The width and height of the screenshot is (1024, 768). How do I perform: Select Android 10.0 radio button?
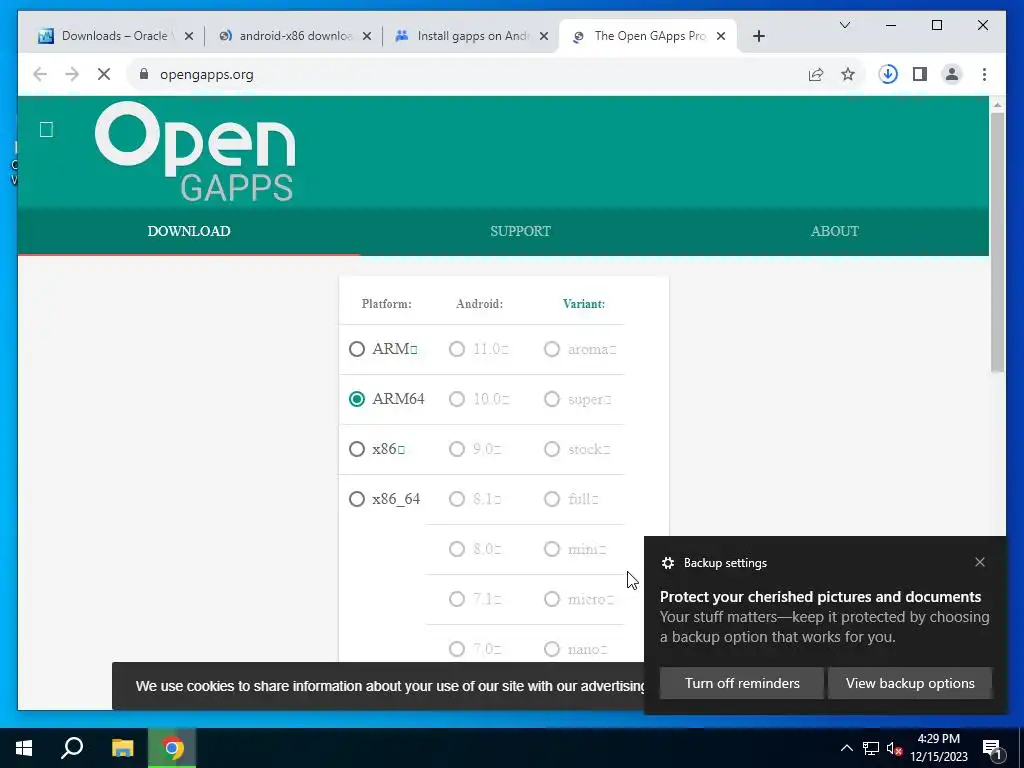tap(456, 399)
